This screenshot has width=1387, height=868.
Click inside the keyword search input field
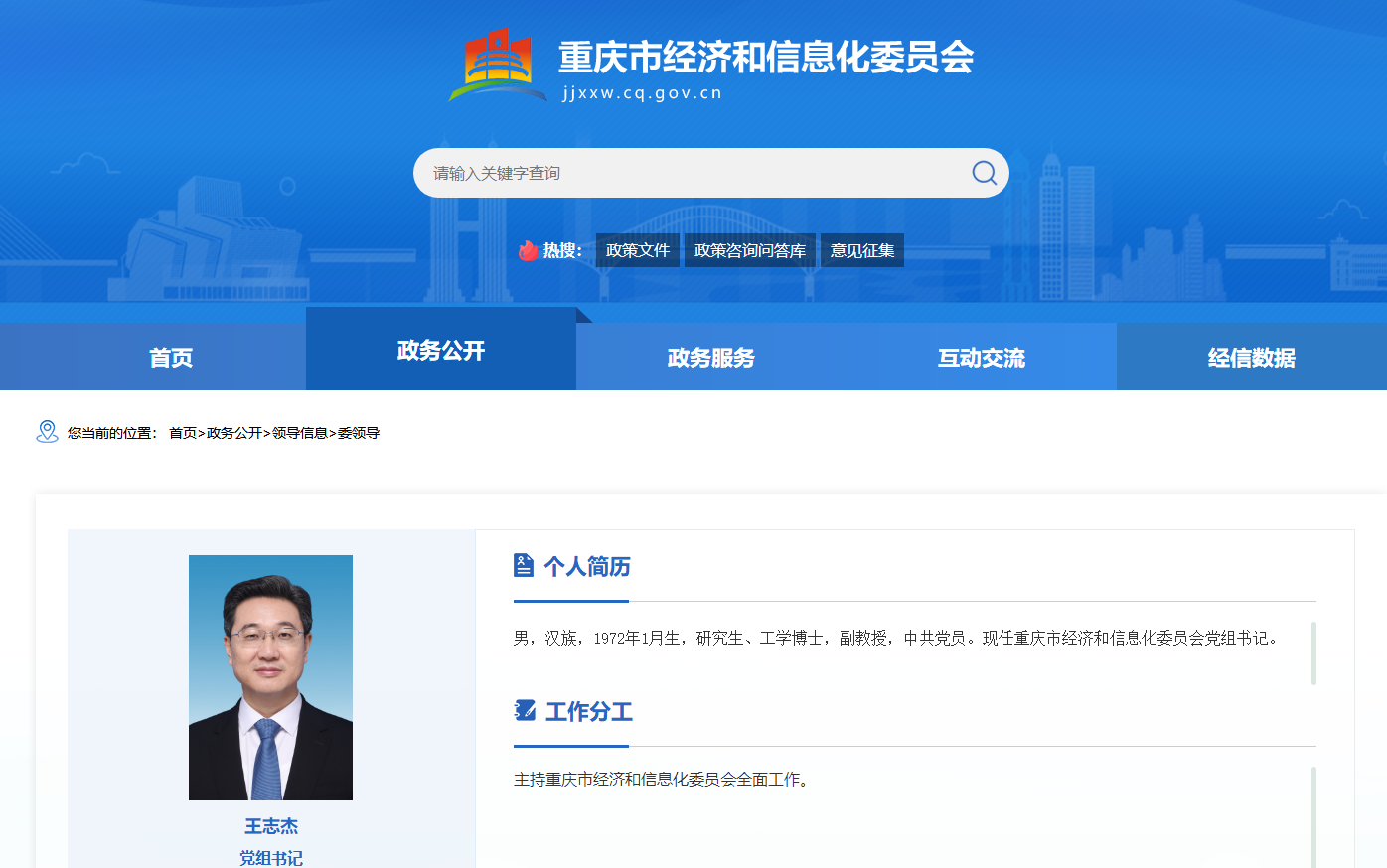click(646, 172)
